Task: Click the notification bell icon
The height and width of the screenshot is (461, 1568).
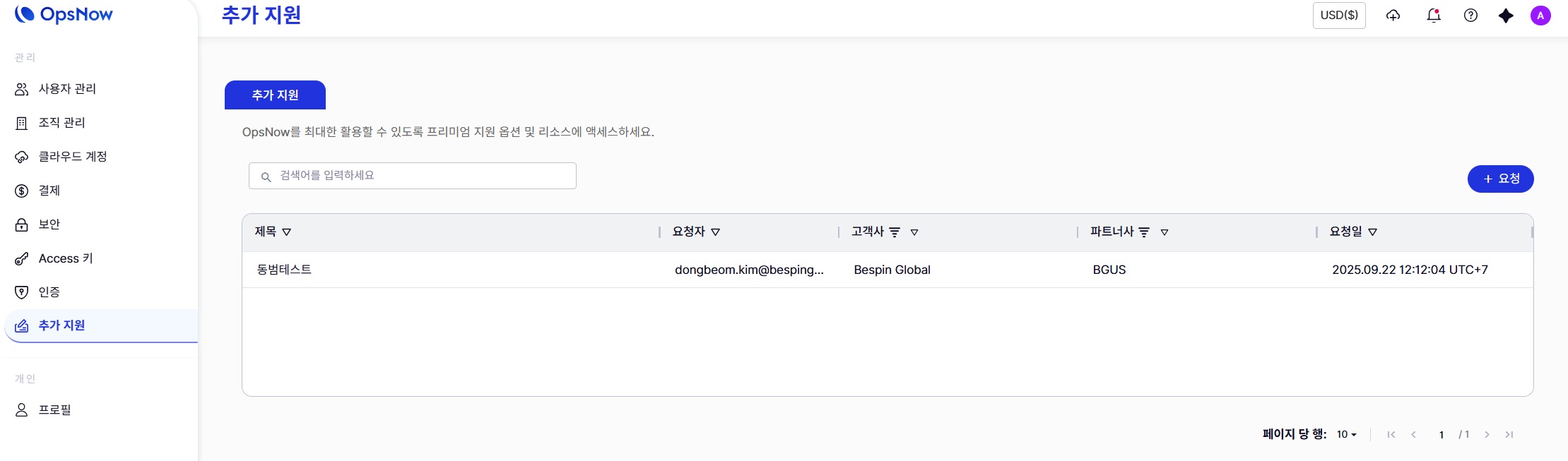Action: tap(1433, 16)
